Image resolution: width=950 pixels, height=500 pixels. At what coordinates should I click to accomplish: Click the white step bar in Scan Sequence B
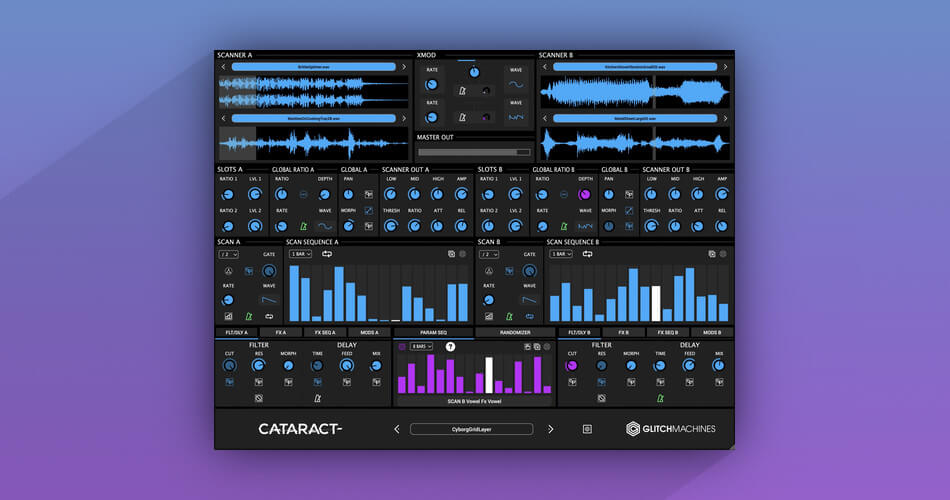click(656, 304)
